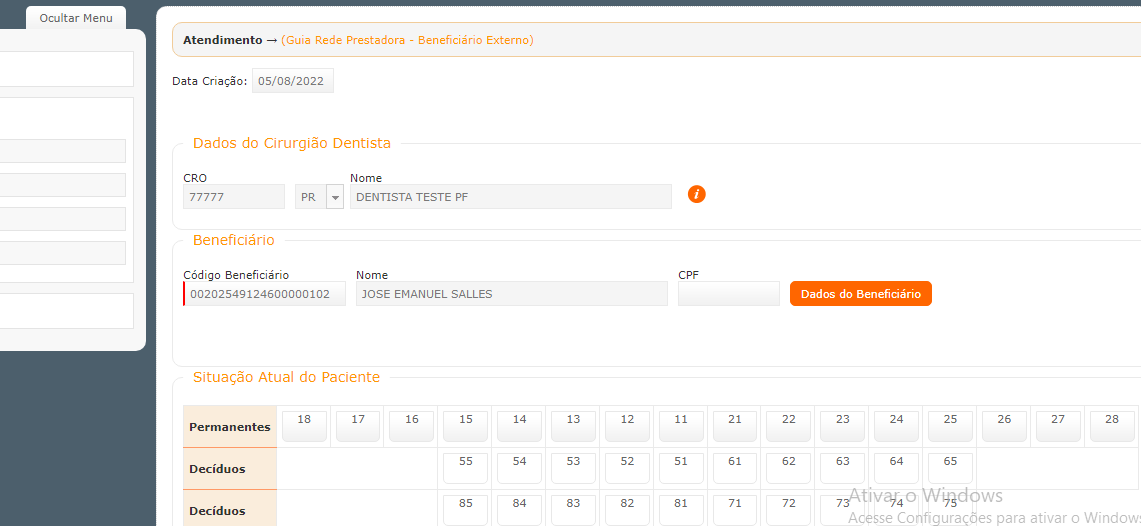Select deciduous tooth 85

pyautogui.click(x=466, y=510)
